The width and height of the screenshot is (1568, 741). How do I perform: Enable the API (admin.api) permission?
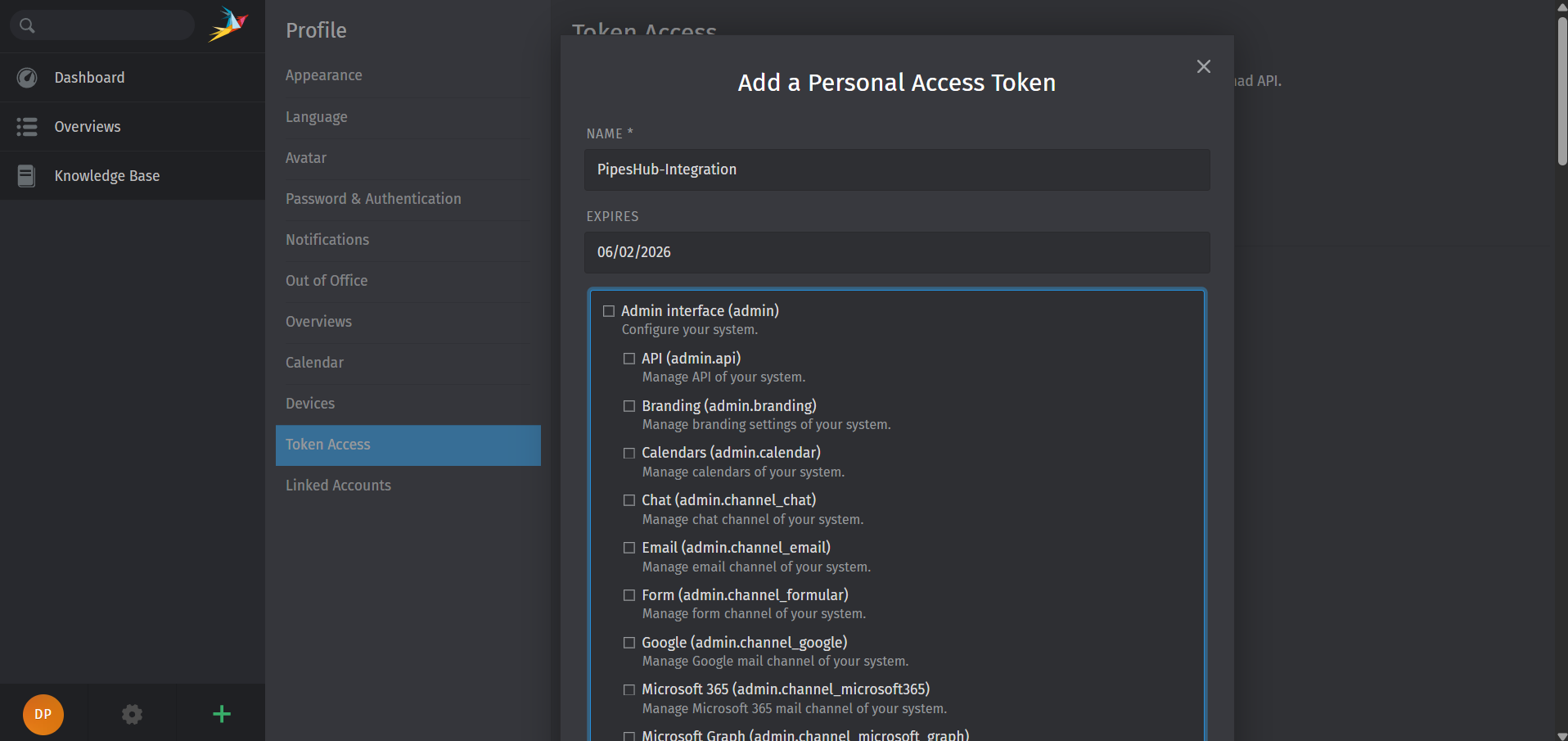pyautogui.click(x=629, y=359)
